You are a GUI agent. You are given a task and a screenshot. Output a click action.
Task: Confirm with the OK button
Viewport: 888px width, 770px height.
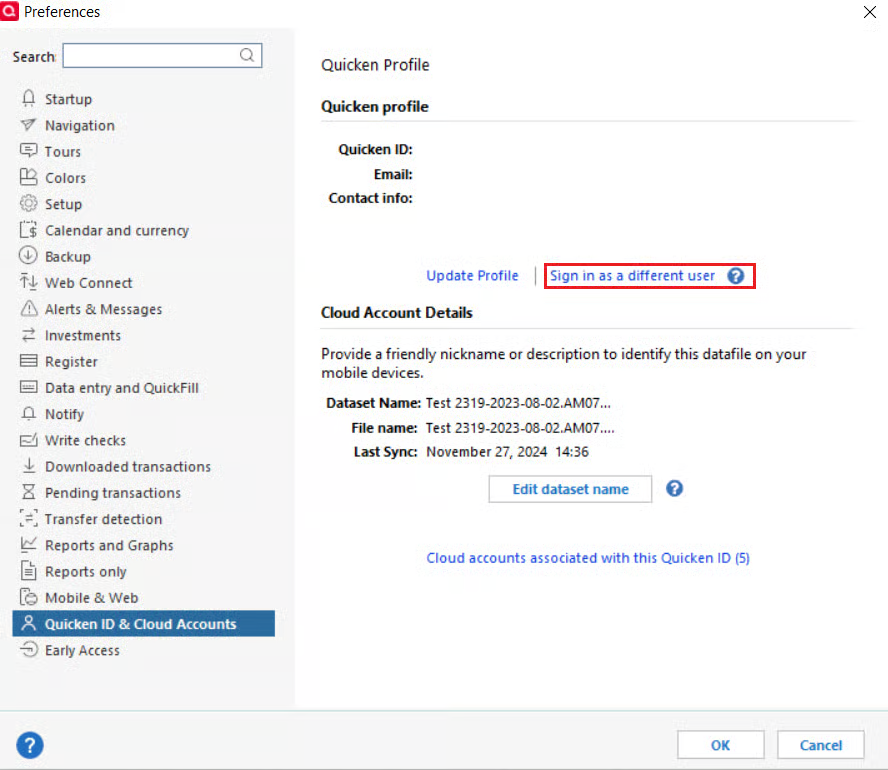point(720,745)
